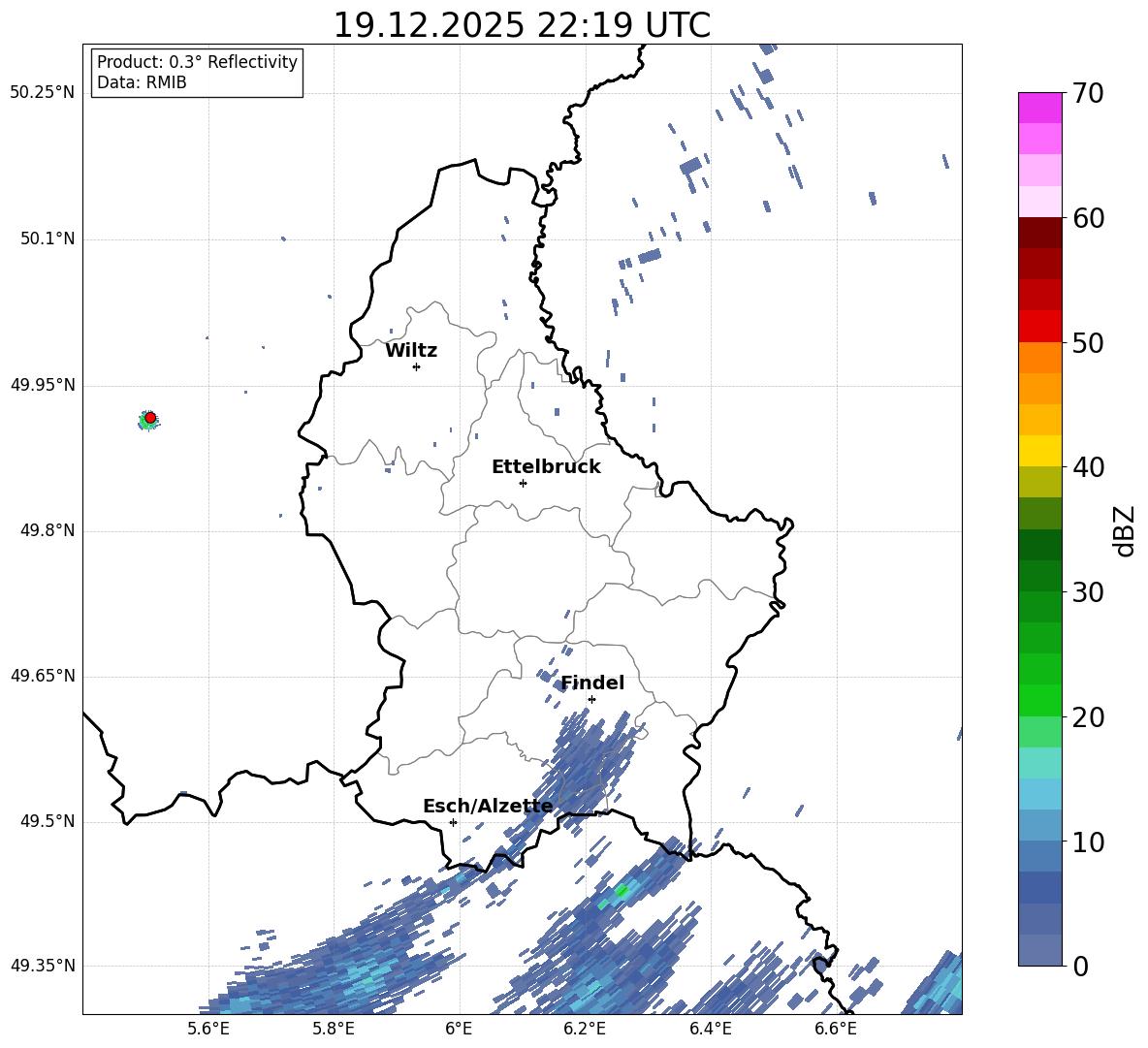Click 'Product: 0.3° Reflectivity' label
1148x1048 pixels.
[x=197, y=62]
